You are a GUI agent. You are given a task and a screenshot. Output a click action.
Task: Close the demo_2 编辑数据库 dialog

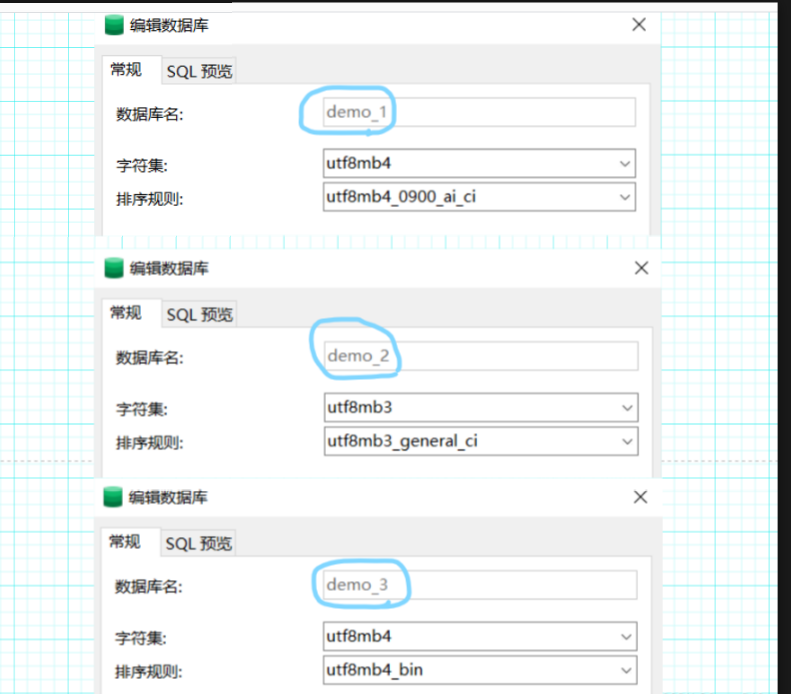pos(641,268)
